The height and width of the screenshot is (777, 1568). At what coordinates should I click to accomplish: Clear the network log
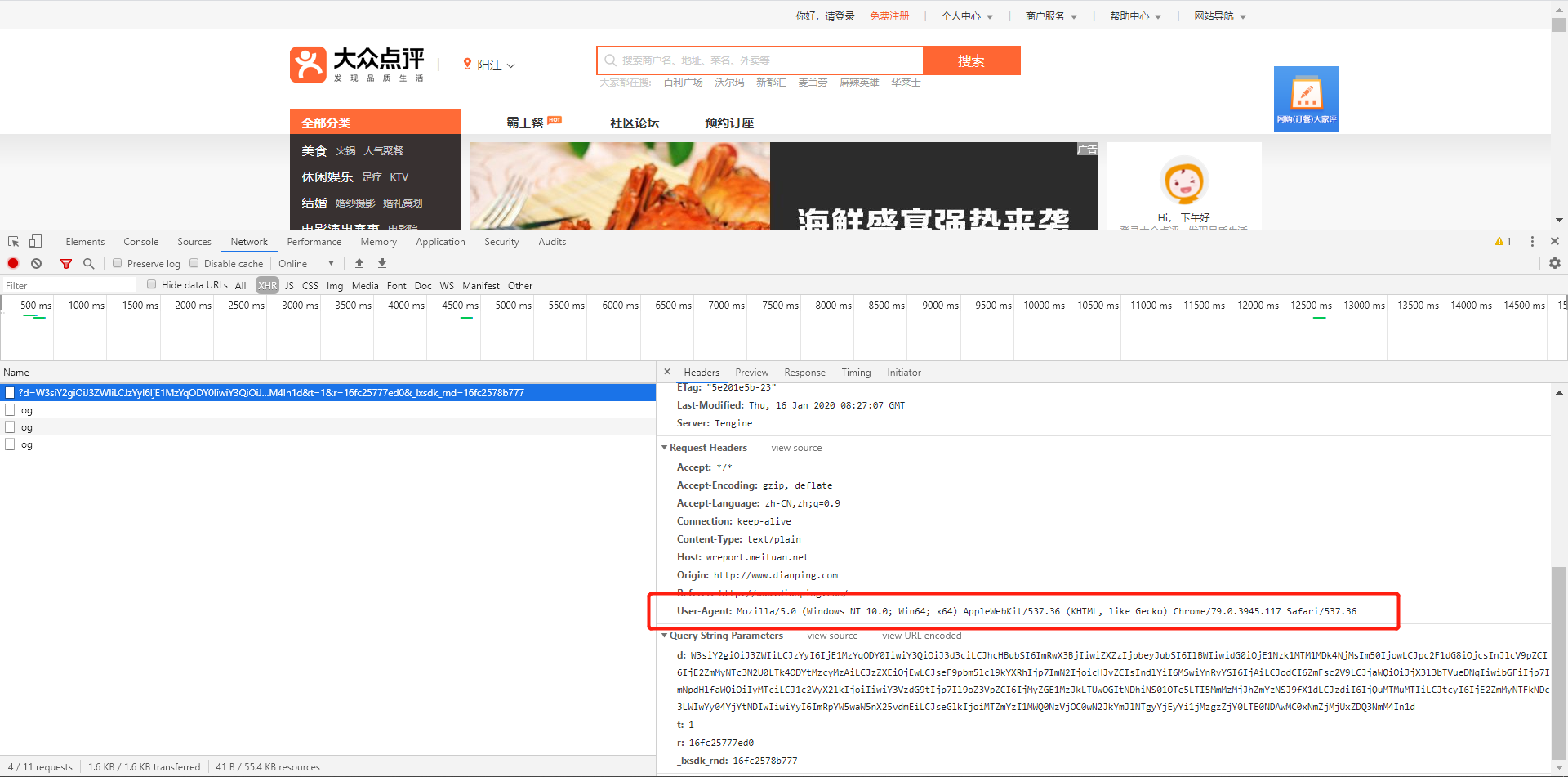pyautogui.click(x=36, y=263)
